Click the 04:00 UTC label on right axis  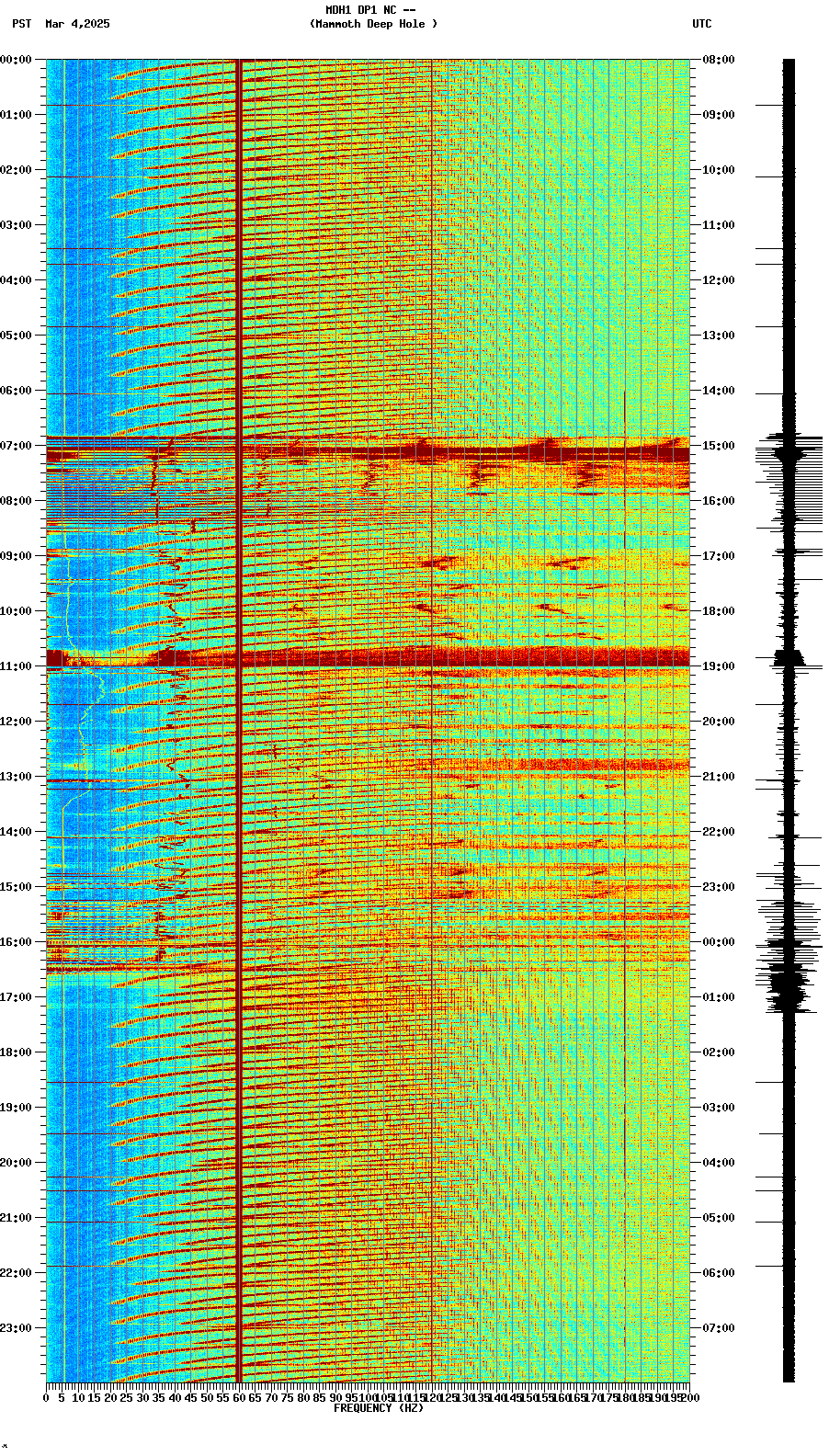(719, 1163)
